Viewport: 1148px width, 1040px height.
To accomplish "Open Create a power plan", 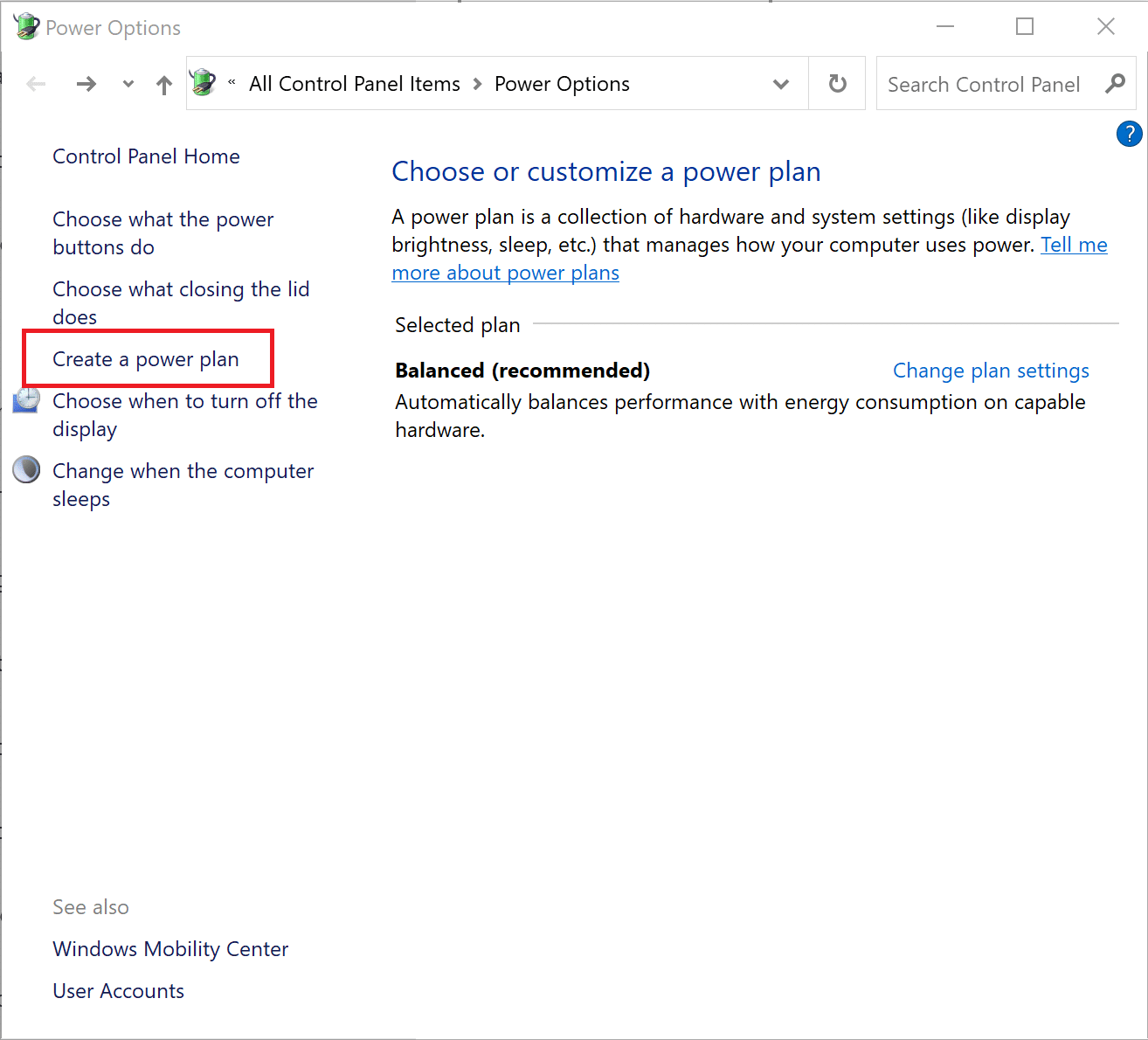I will tap(146, 359).
